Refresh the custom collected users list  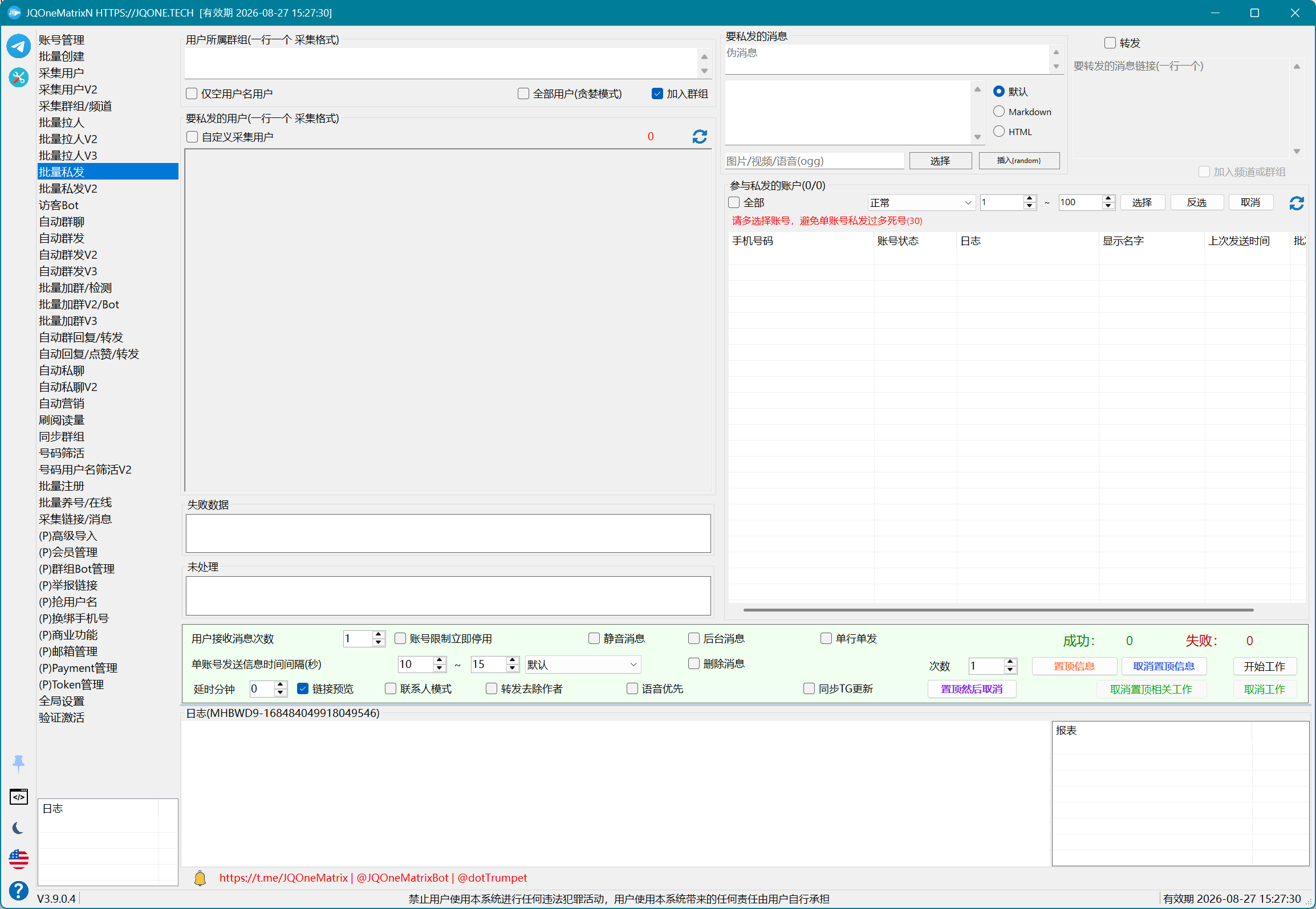[700, 137]
